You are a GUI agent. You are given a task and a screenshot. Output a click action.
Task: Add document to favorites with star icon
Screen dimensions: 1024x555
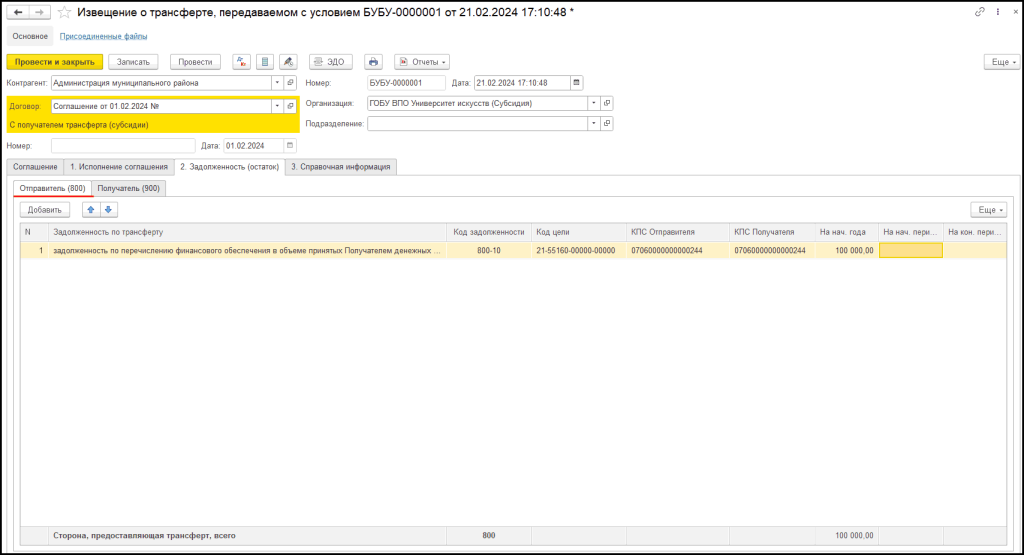click(64, 12)
